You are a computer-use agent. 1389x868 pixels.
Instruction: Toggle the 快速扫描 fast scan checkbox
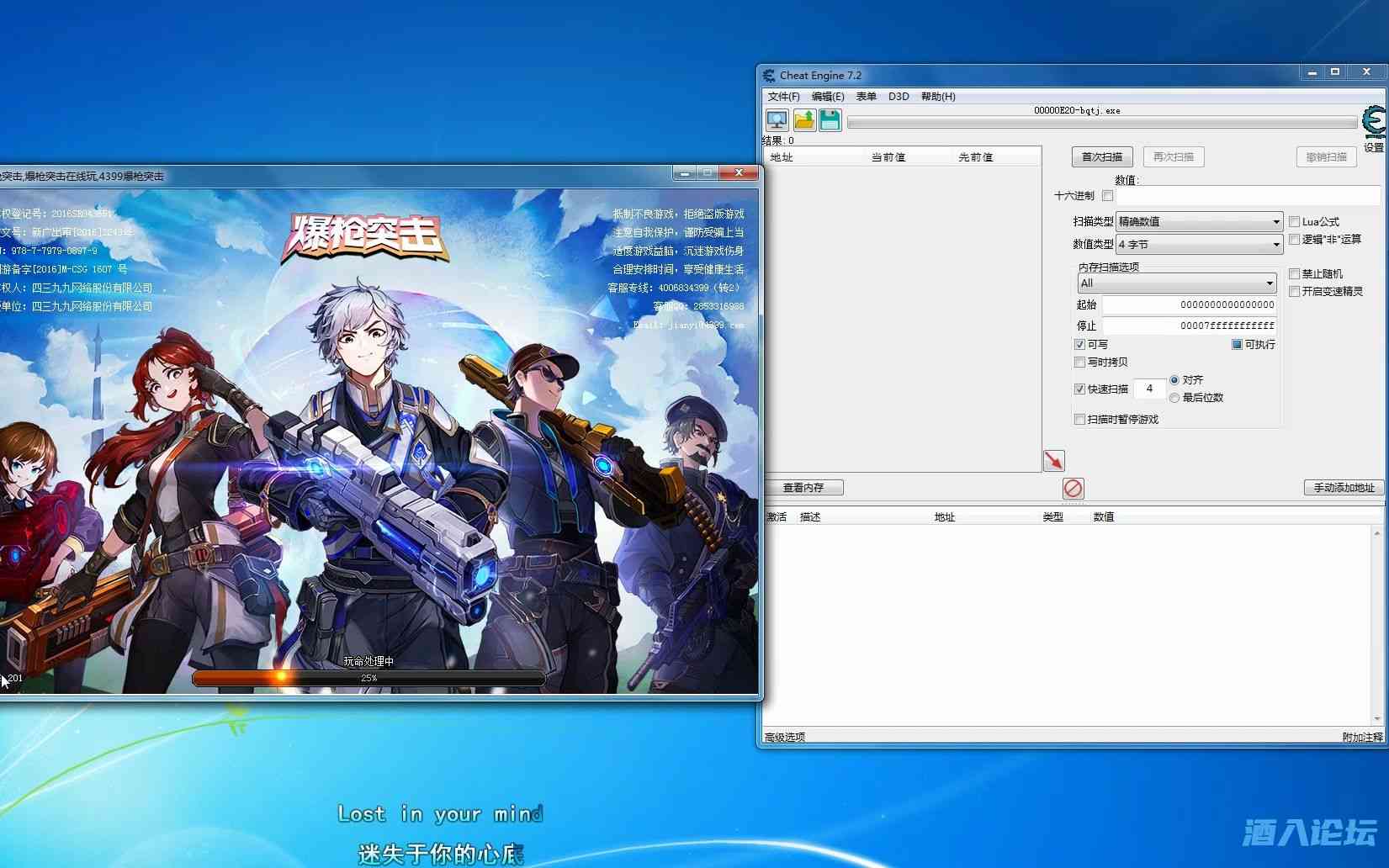tap(1079, 389)
